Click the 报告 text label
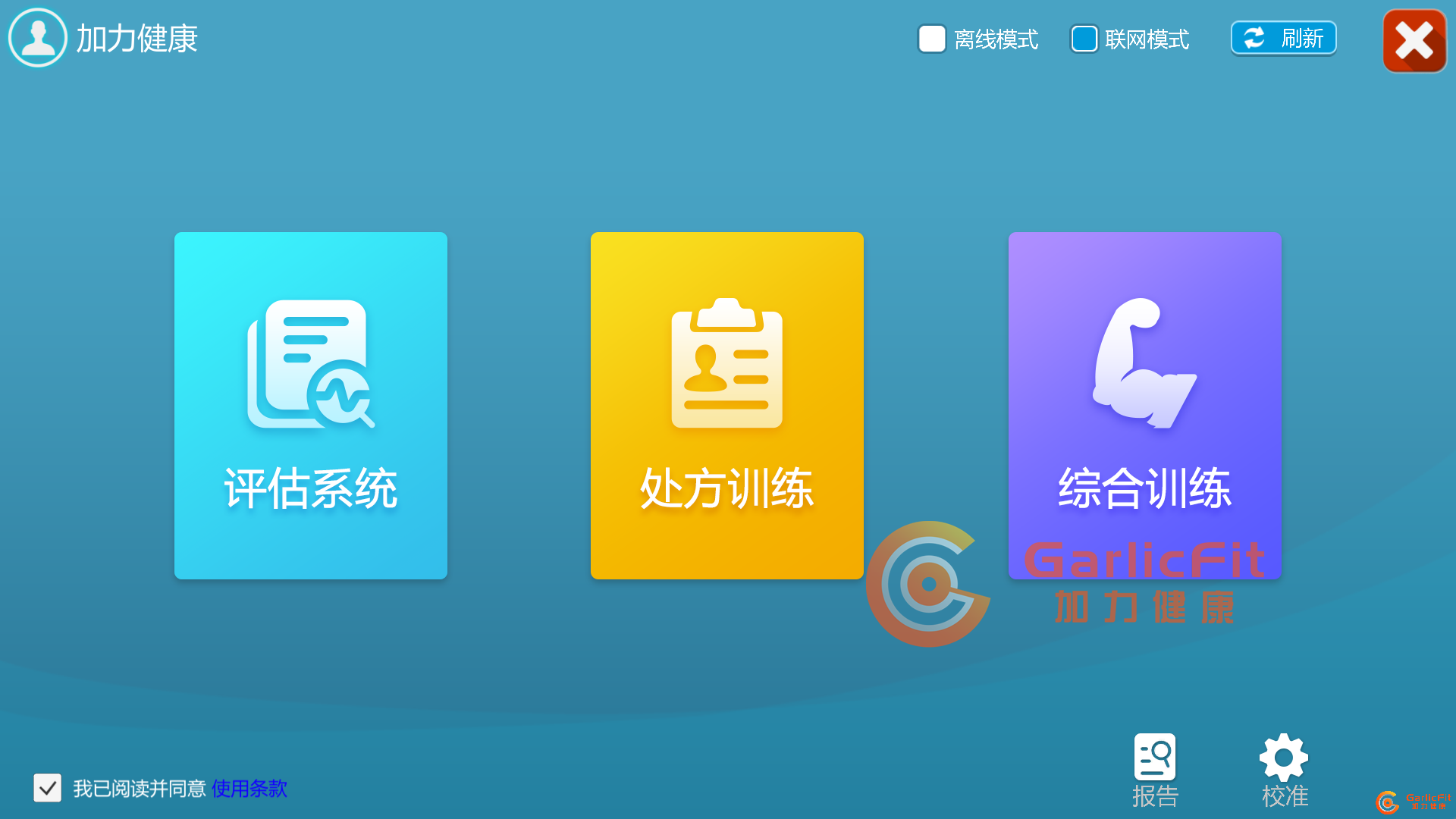Viewport: 1456px width, 819px height. point(1155,795)
